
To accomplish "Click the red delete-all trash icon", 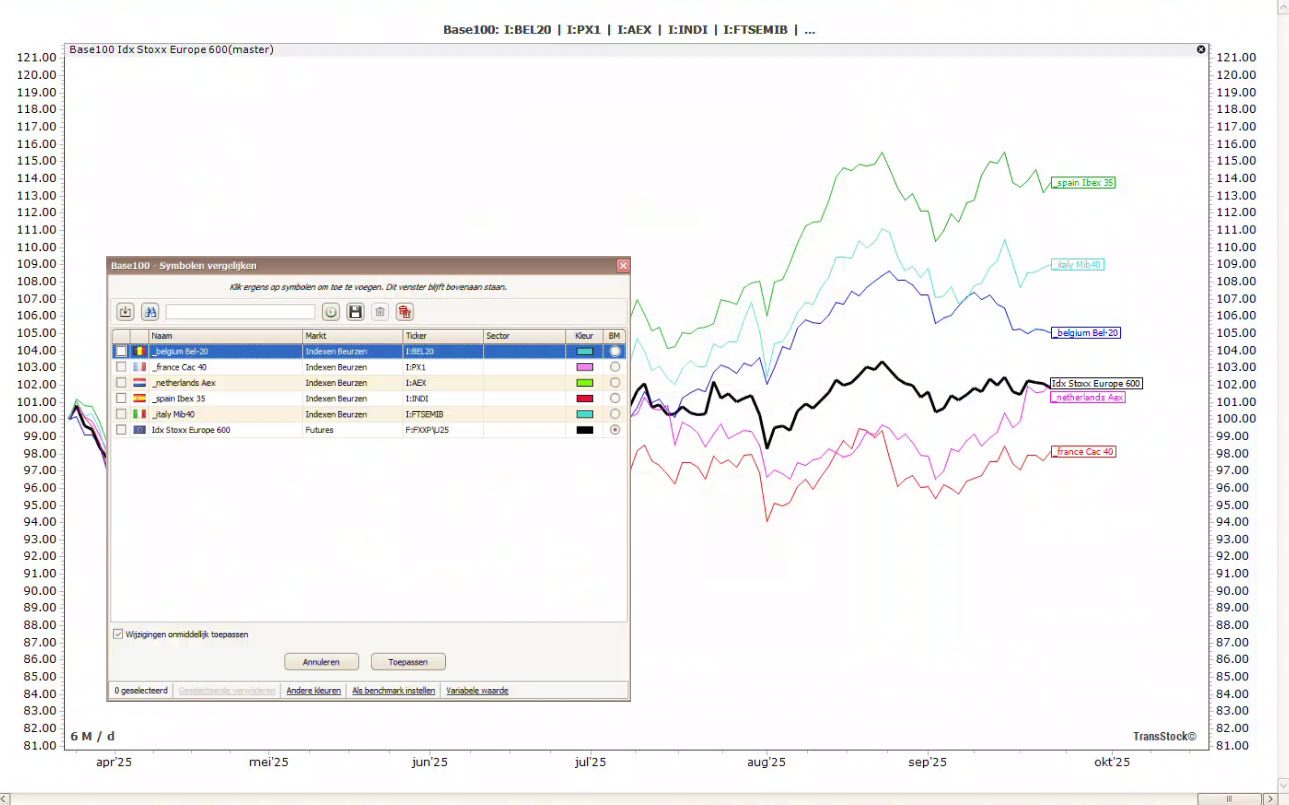I will 404,312.
